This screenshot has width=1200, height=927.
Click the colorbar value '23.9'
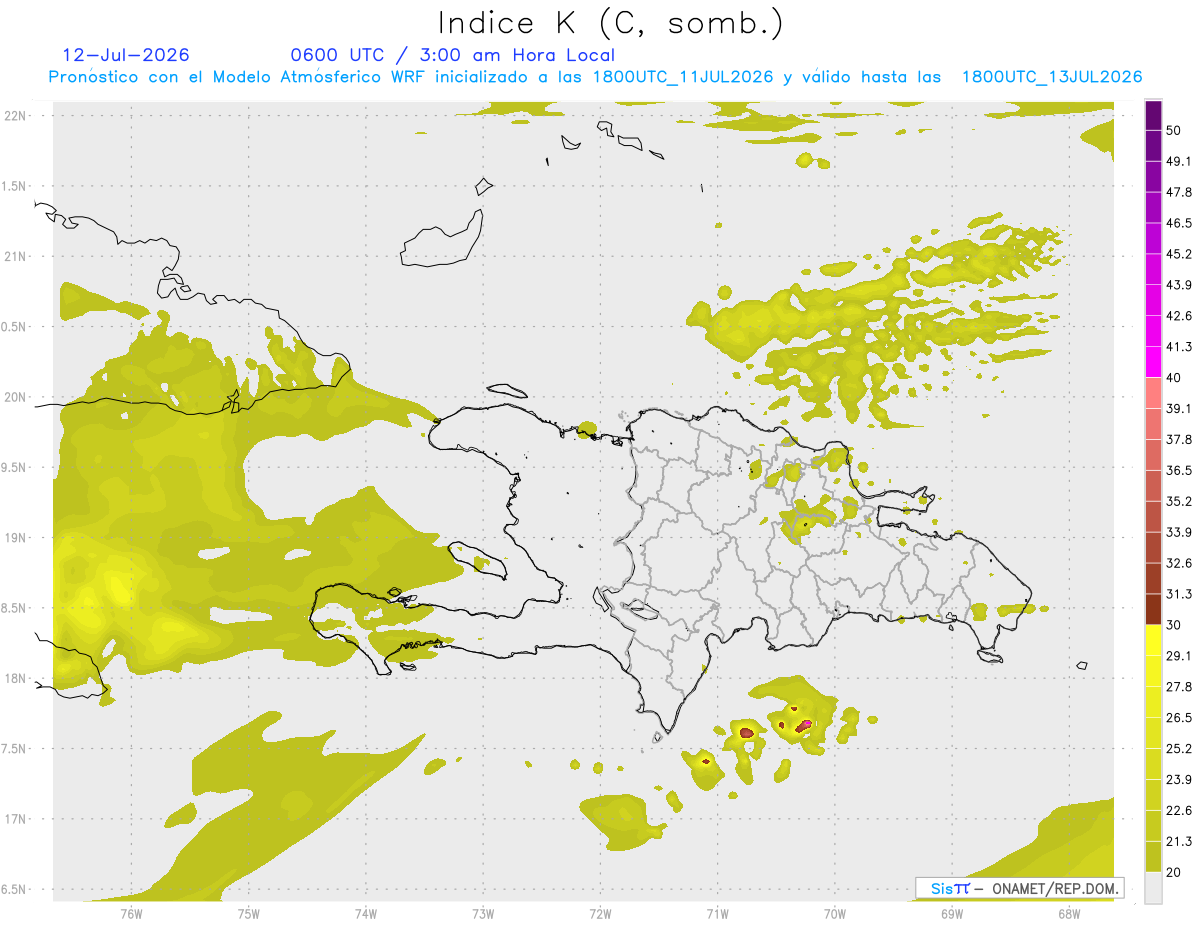(x=1179, y=780)
